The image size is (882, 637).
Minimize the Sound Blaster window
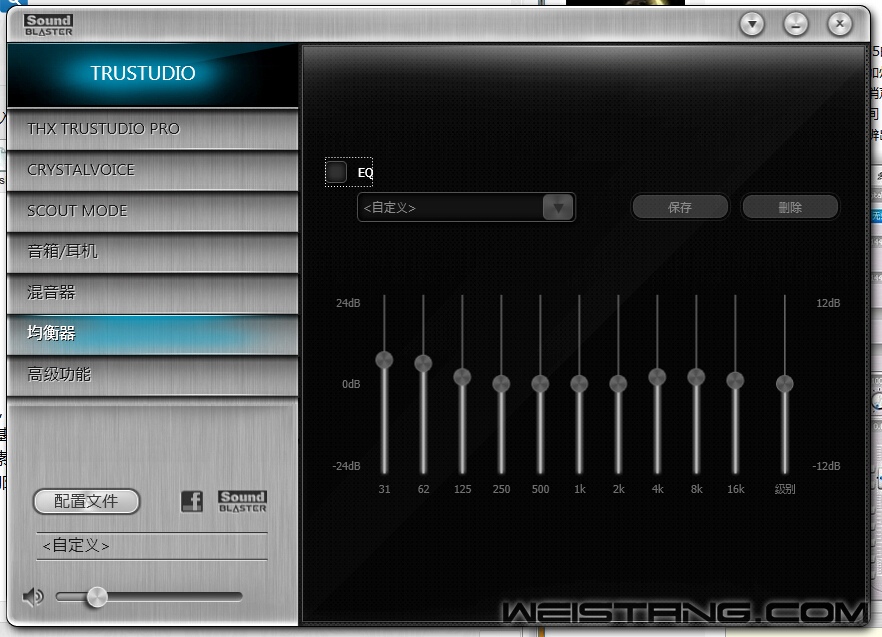796,24
